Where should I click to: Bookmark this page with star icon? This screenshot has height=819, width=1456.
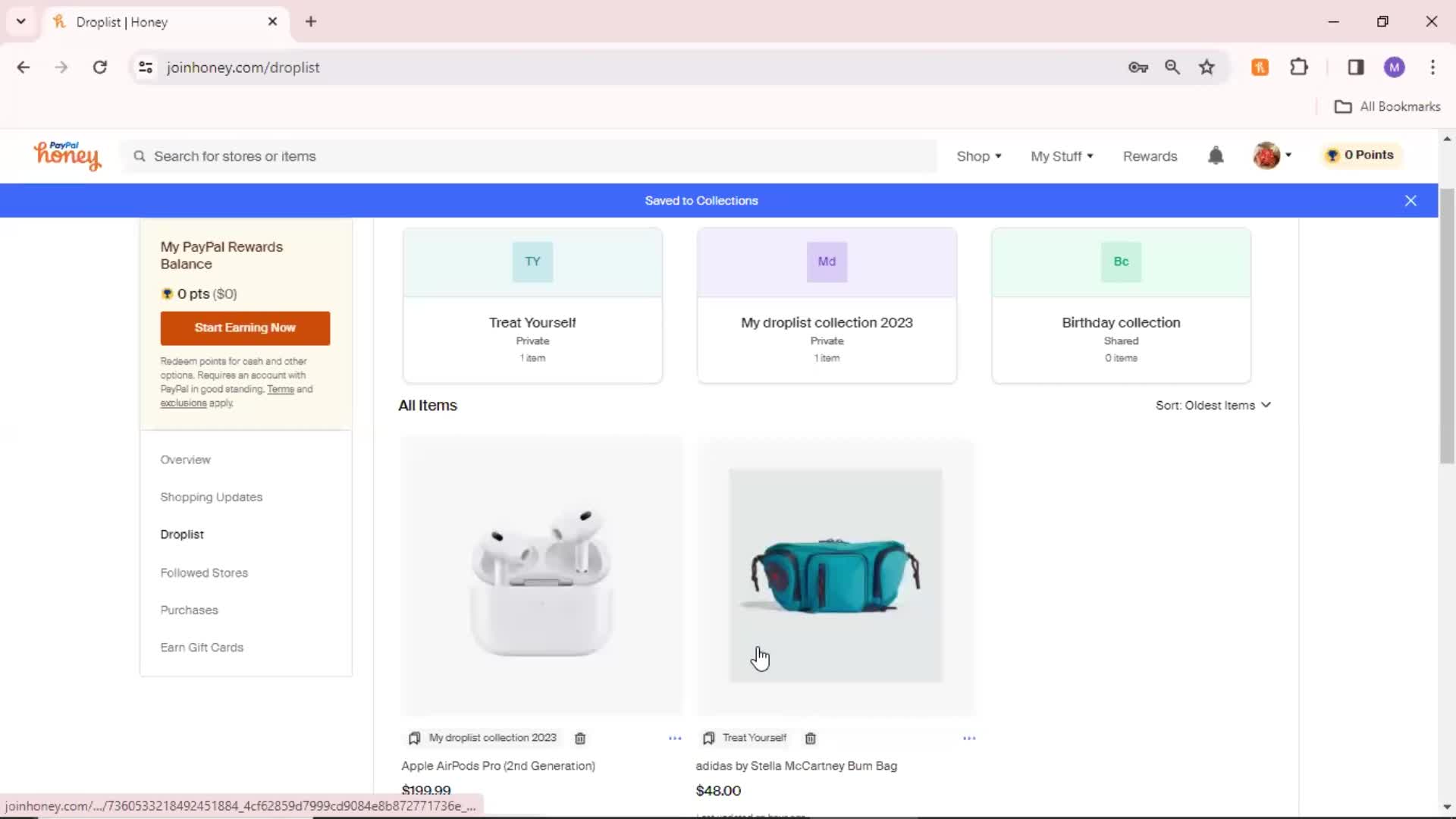tap(1207, 67)
